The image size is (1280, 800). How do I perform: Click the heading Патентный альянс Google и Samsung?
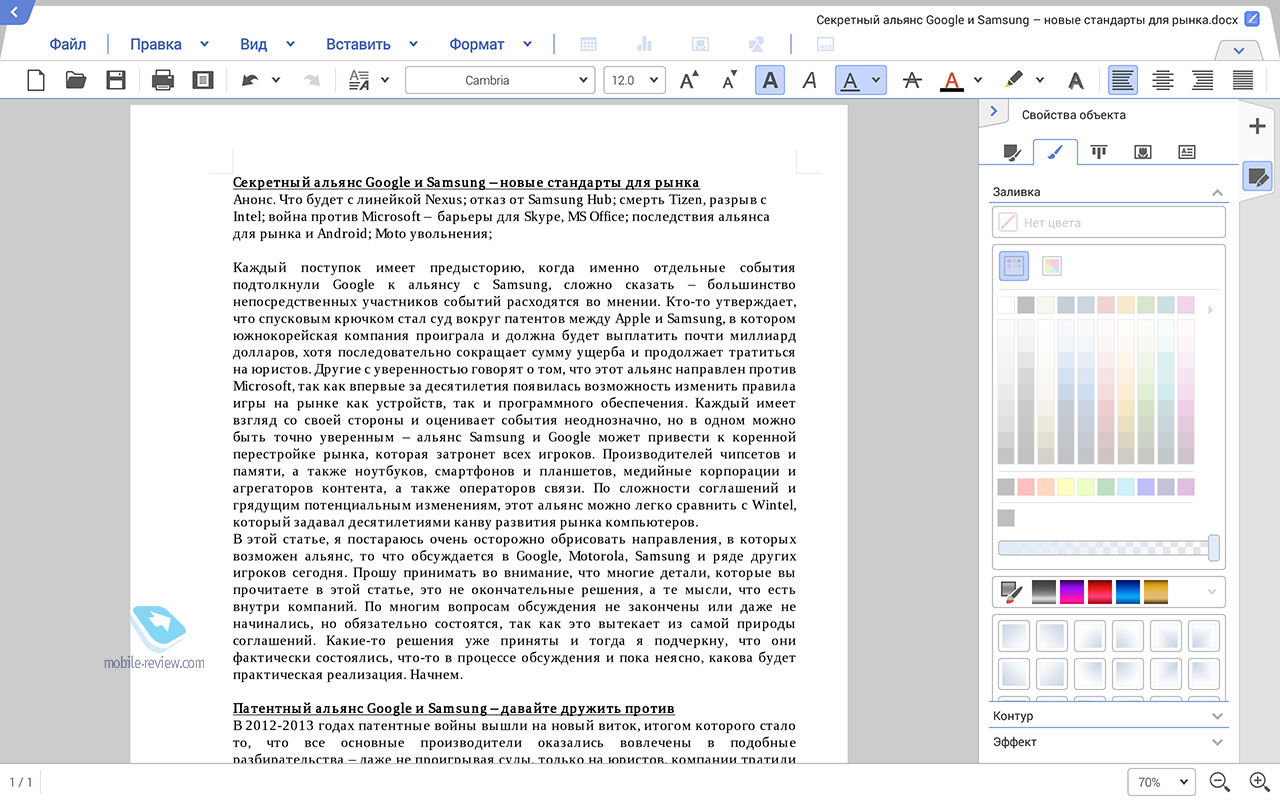point(454,708)
